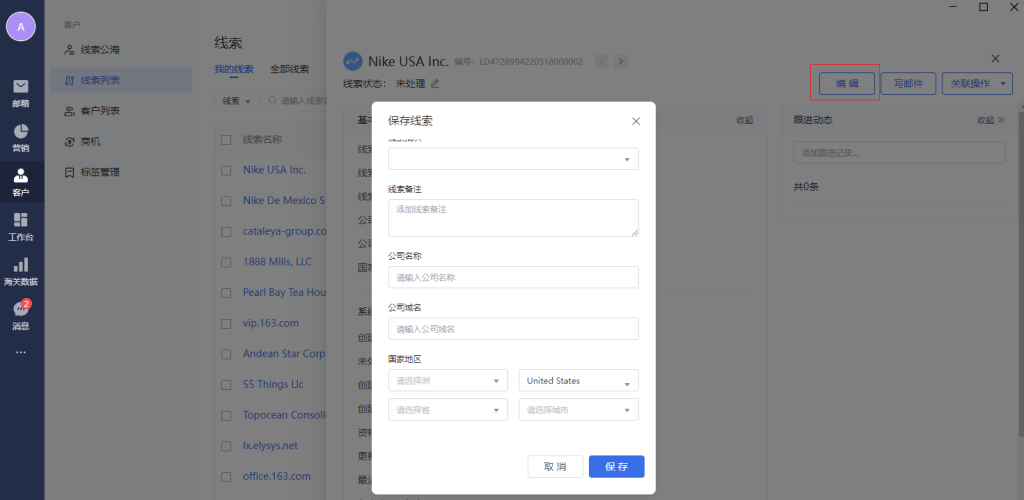Close the 保存线索 dialog with X icon
The image size is (1024, 500).
pyautogui.click(x=636, y=121)
